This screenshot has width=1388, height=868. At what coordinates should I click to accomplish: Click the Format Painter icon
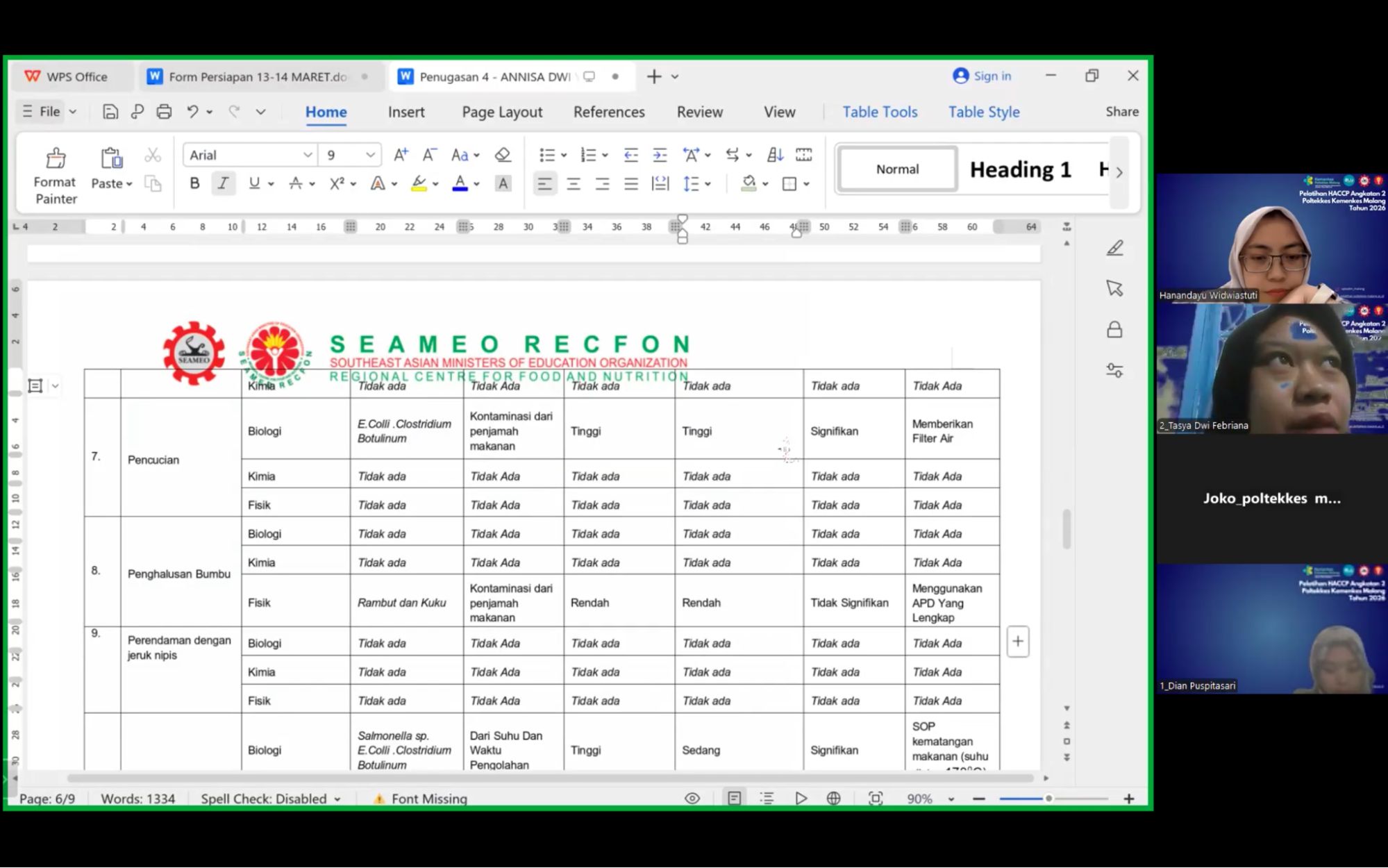pyautogui.click(x=56, y=158)
